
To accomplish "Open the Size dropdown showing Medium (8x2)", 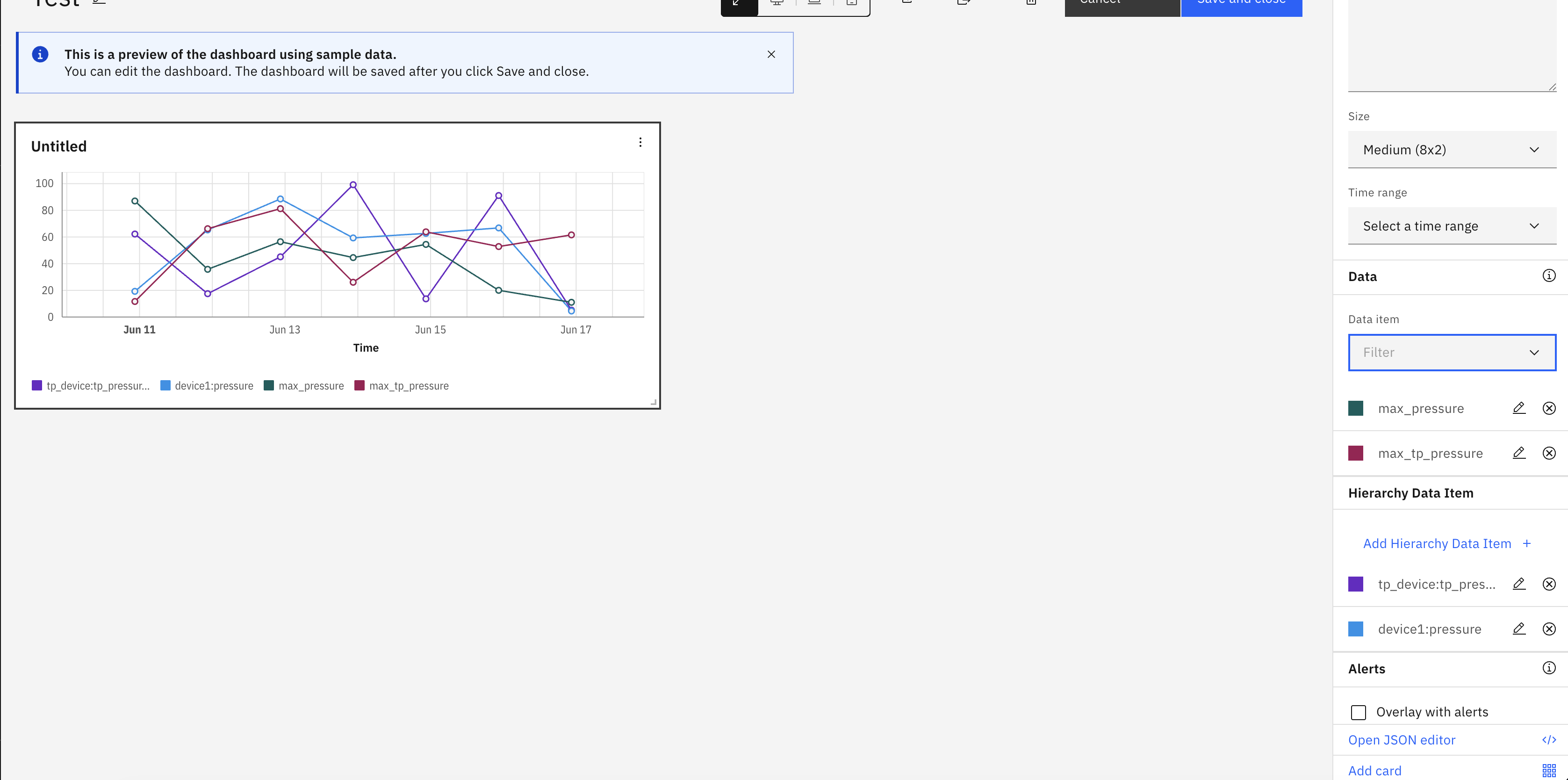I will coord(1452,150).
